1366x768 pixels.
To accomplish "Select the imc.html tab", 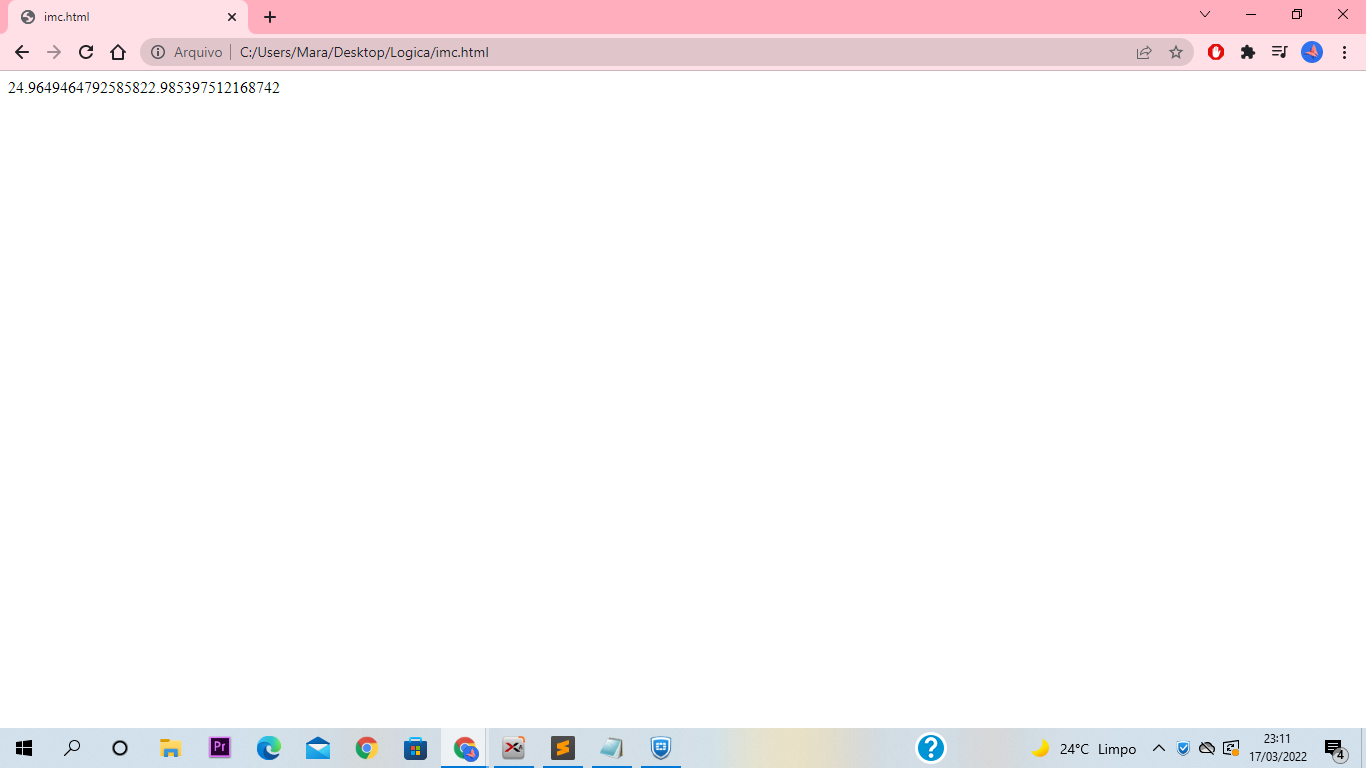I will pyautogui.click(x=127, y=17).
